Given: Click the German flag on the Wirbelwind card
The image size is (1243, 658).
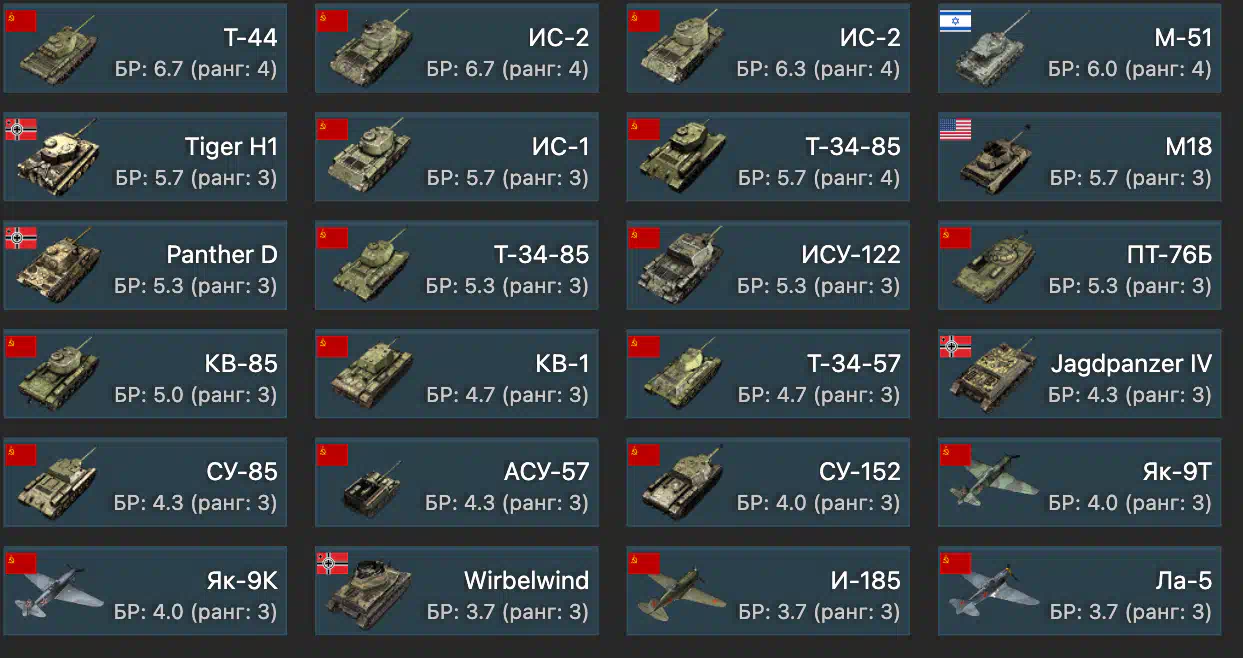Looking at the screenshot, I should pos(332,563).
